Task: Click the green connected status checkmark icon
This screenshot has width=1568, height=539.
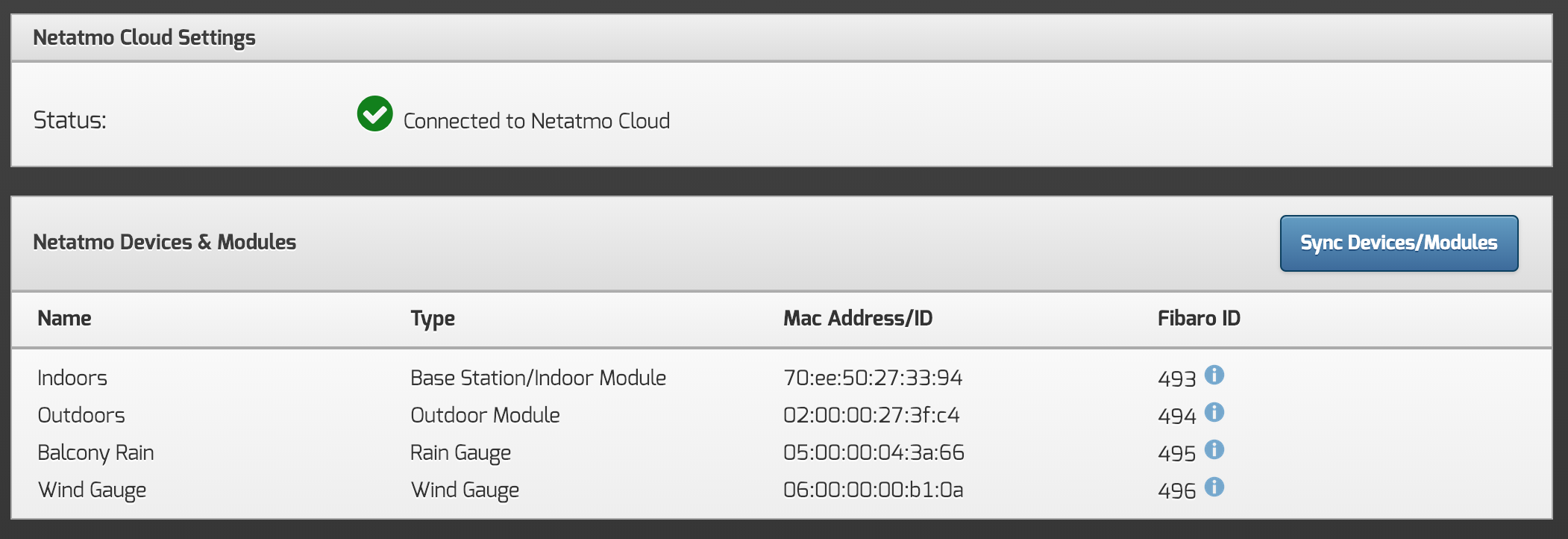Action: 374,114
